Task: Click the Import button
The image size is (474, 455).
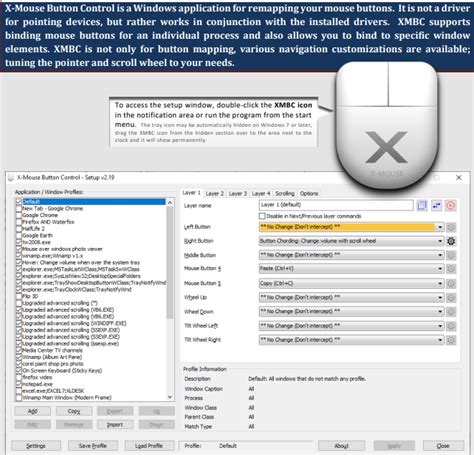Action: (115, 425)
